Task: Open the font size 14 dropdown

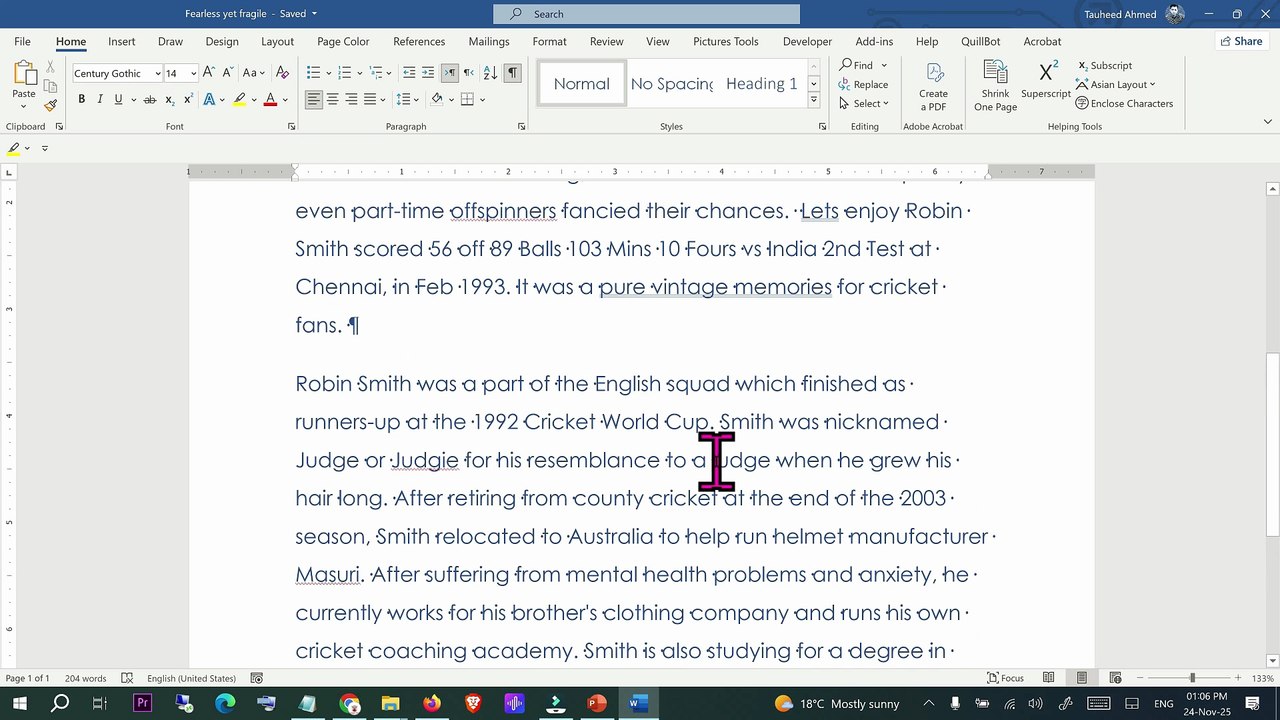Action: pyautogui.click(x=194, y=73)
